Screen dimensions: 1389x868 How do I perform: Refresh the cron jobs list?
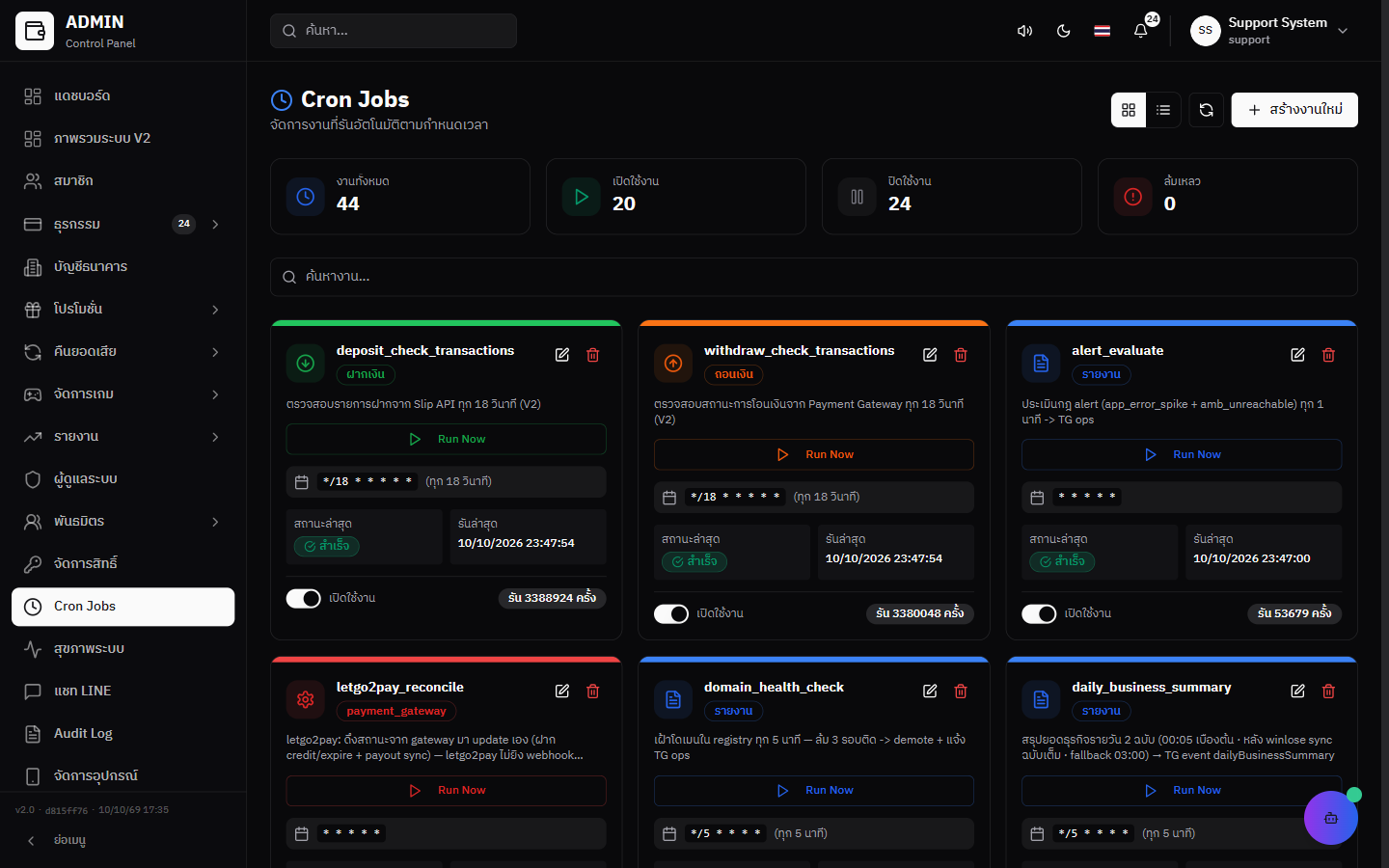pyautogui.click(x=1206, y=110)
